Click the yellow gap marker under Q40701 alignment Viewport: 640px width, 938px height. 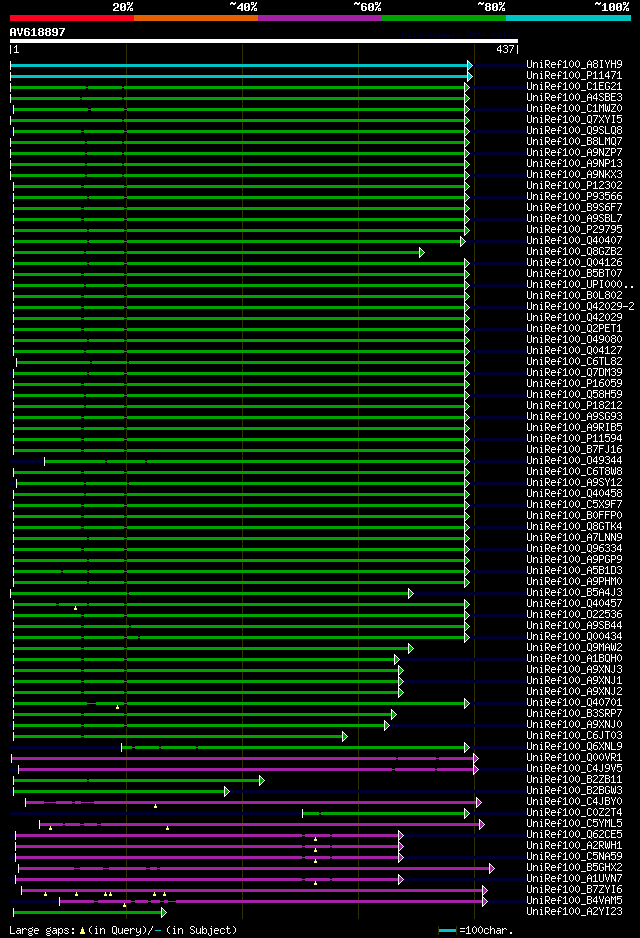tap(117, 708)
